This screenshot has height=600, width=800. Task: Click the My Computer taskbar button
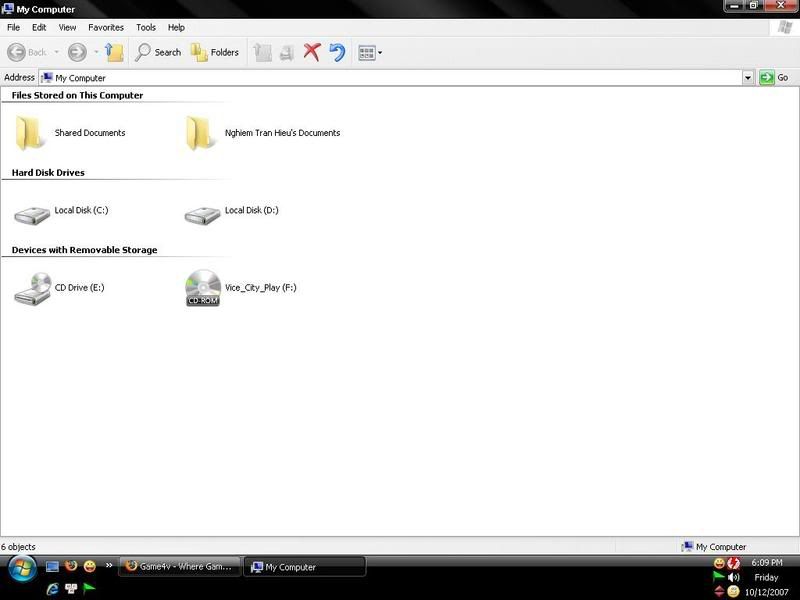[x=305, y=567]
